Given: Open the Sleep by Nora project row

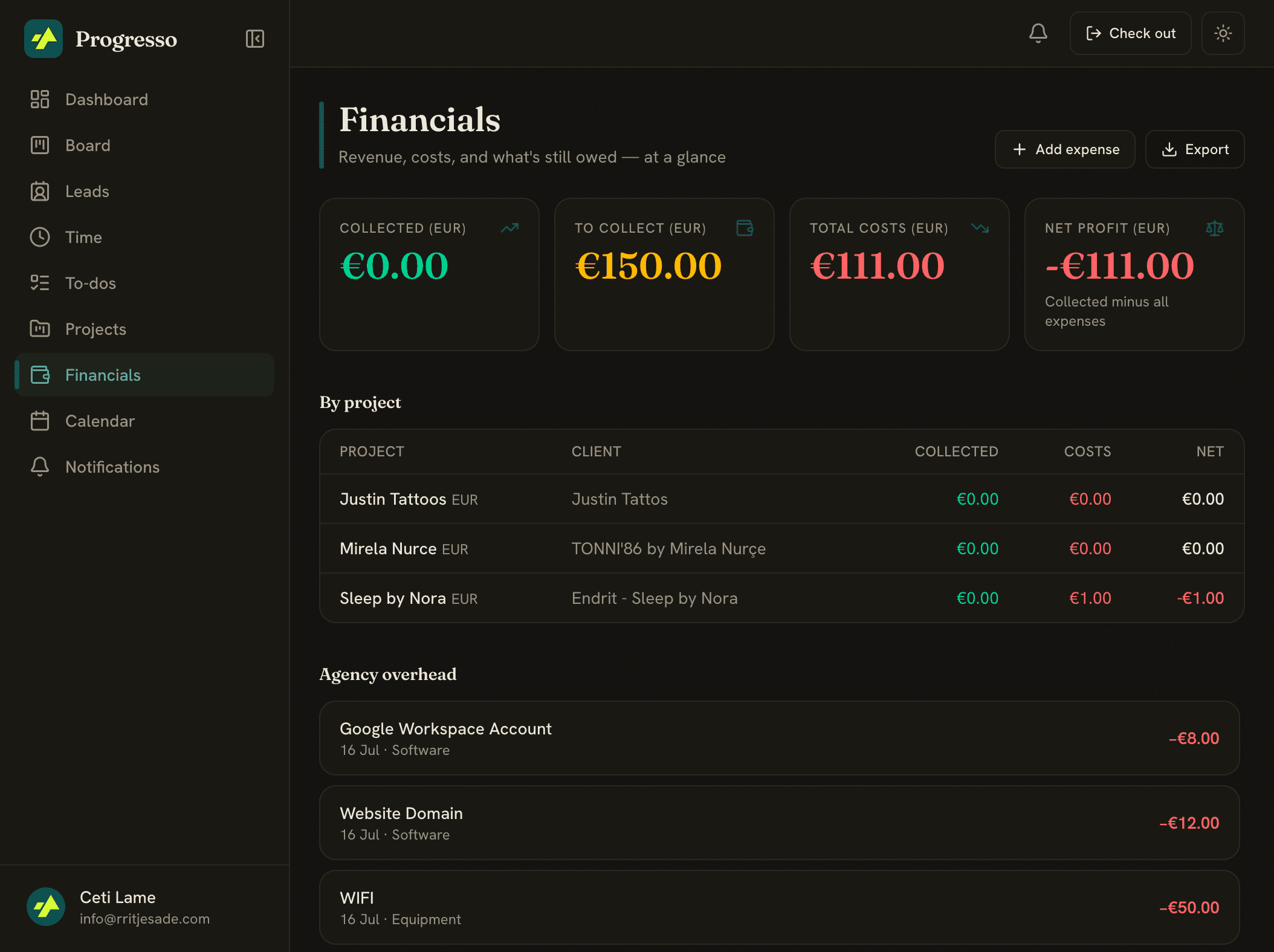Looking at the screenshot, I should (781, 598).
